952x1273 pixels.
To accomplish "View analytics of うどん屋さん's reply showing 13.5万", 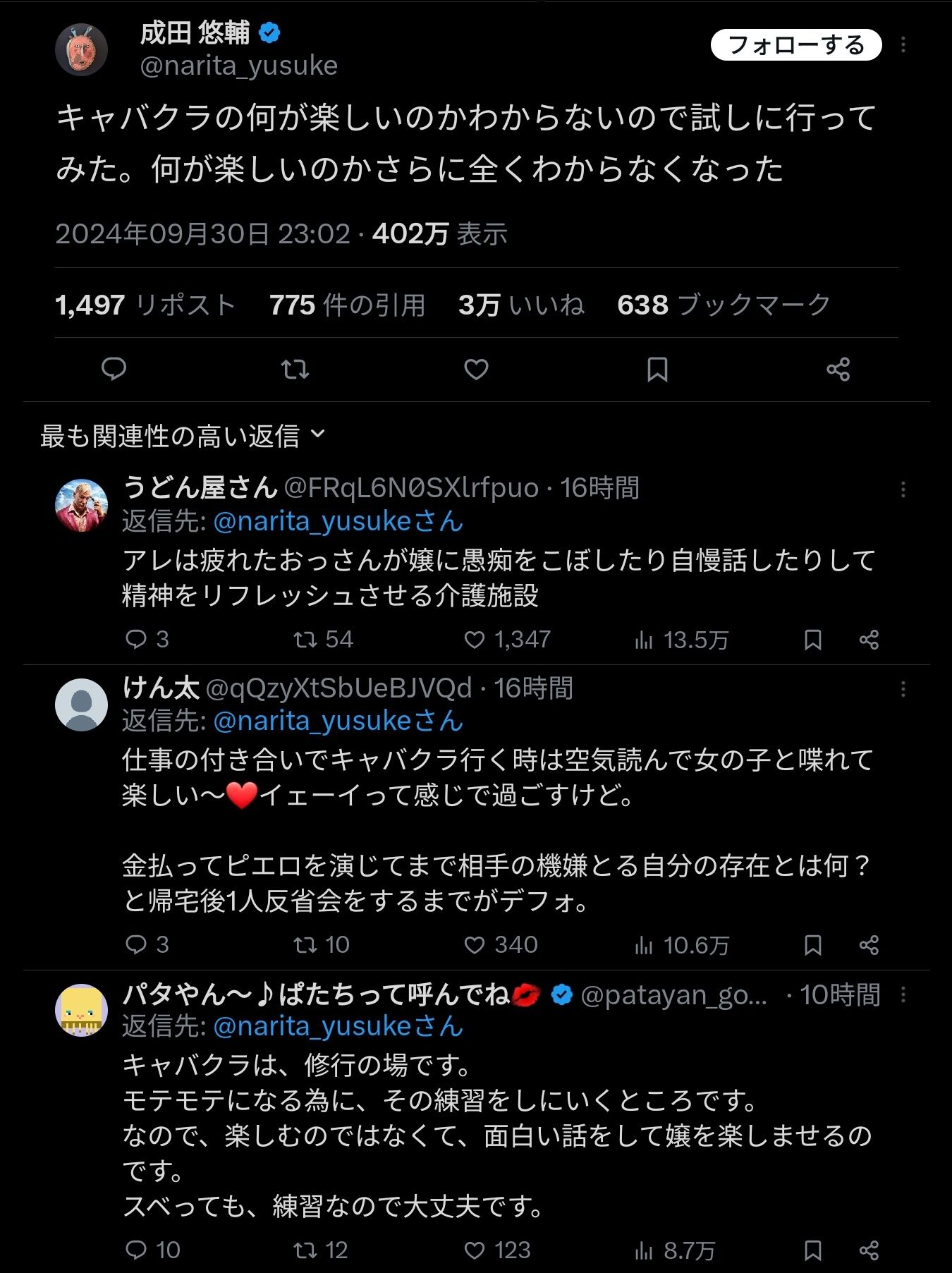I will (681, 640).
